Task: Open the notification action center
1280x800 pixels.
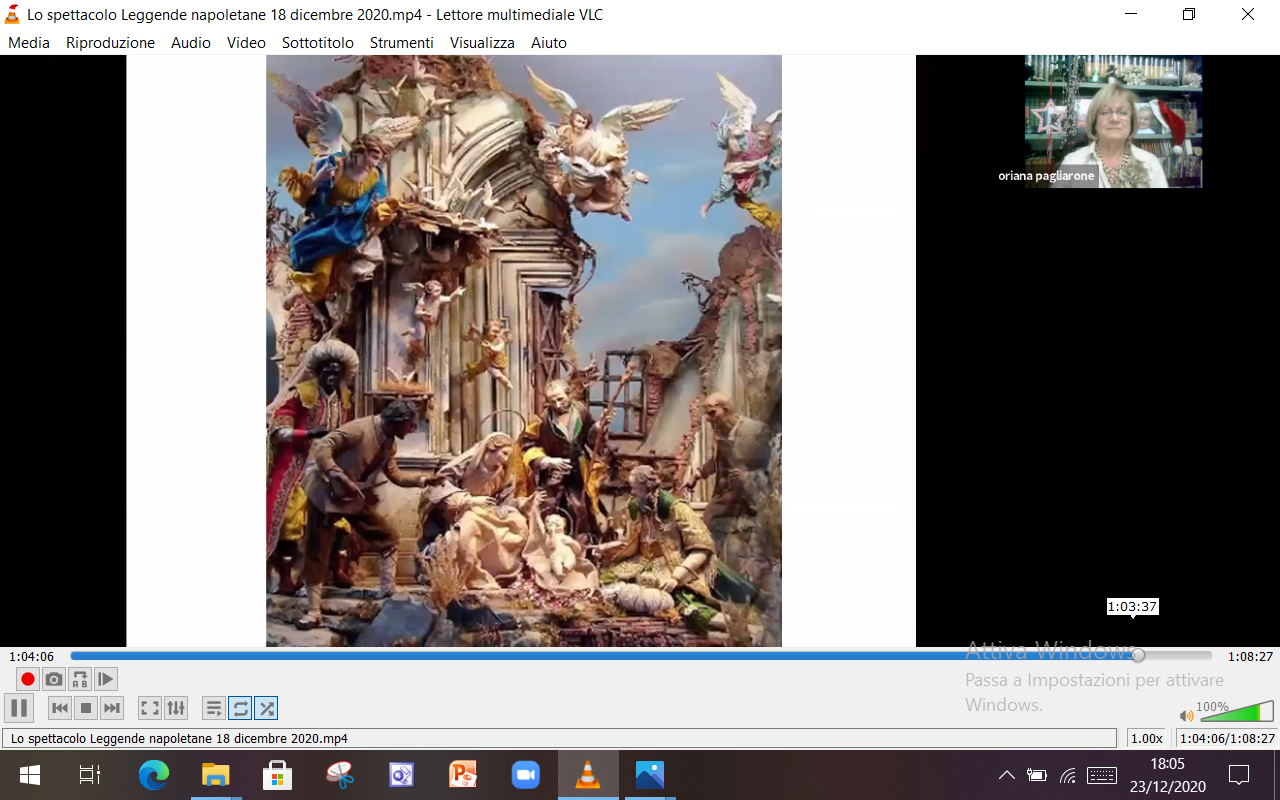Action: click(1240, 775)
